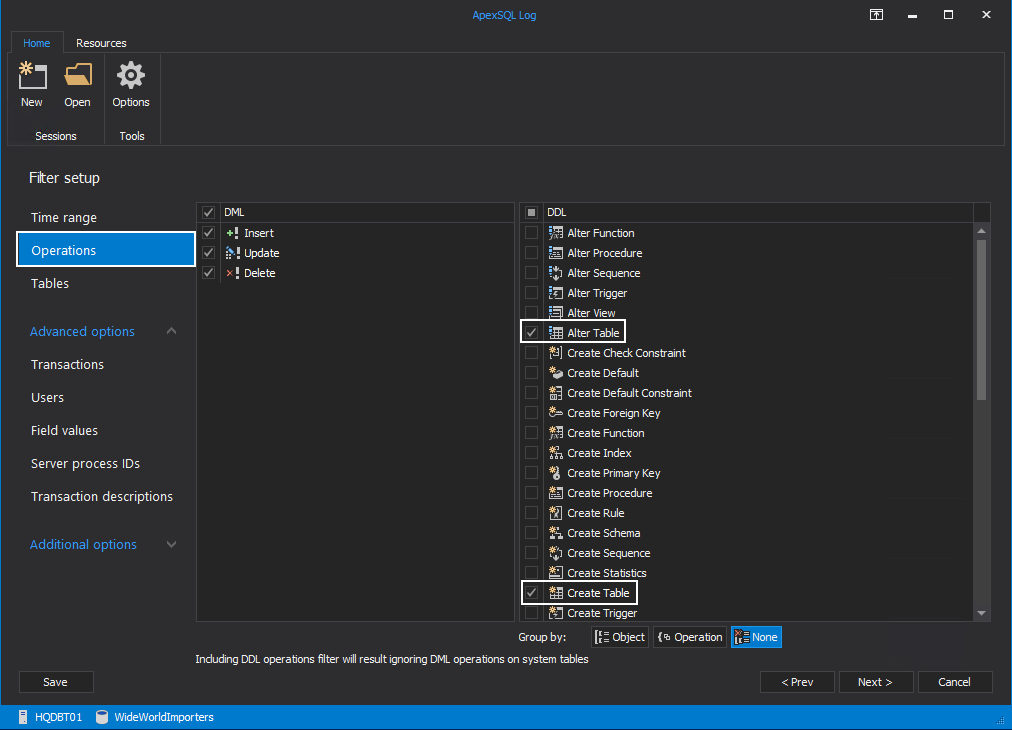Uncheck the Create Table checkbox
The image size is (1012, 730).
coord(531,593)
